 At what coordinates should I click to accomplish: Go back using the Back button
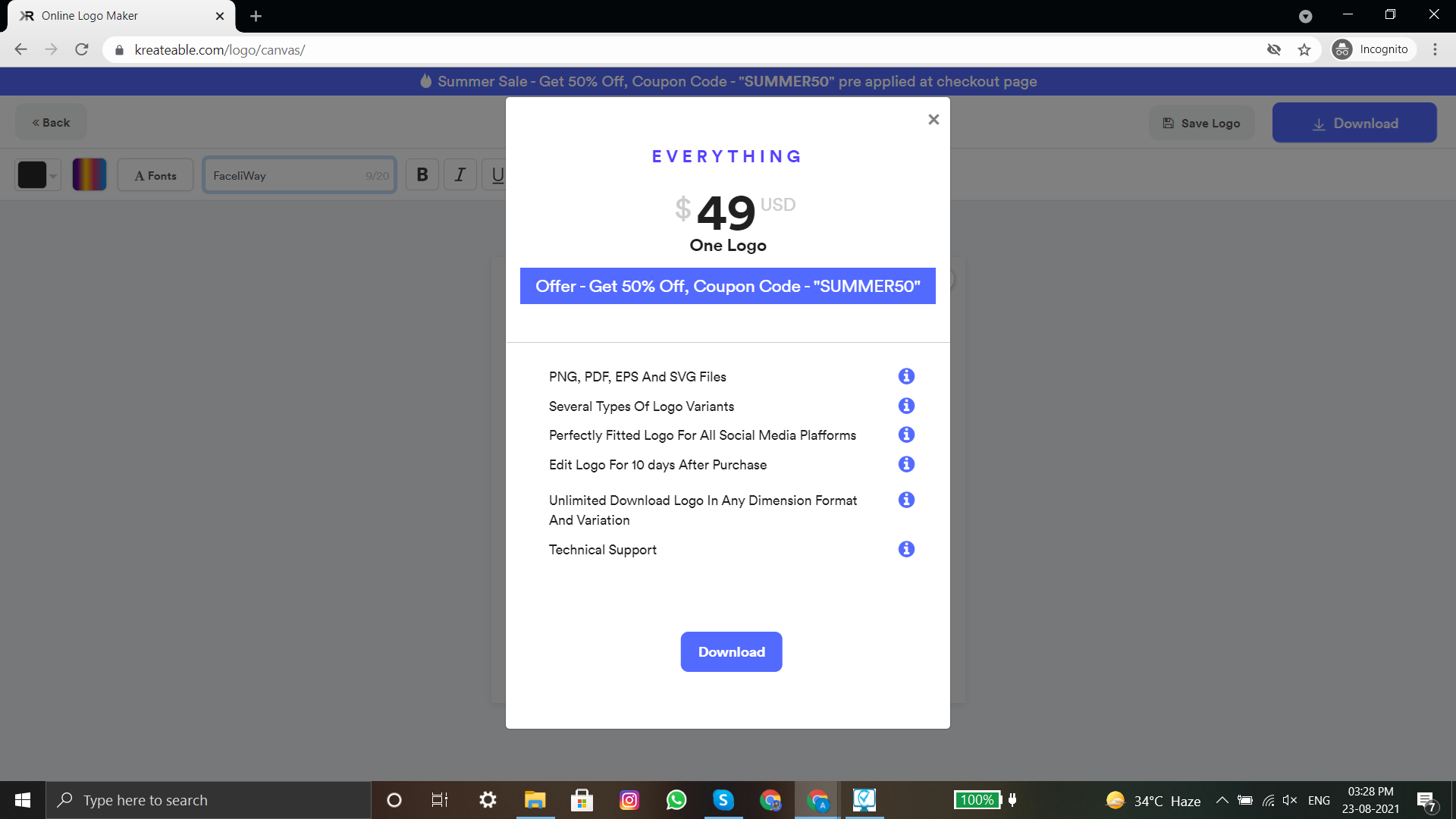tap(51, 122)
